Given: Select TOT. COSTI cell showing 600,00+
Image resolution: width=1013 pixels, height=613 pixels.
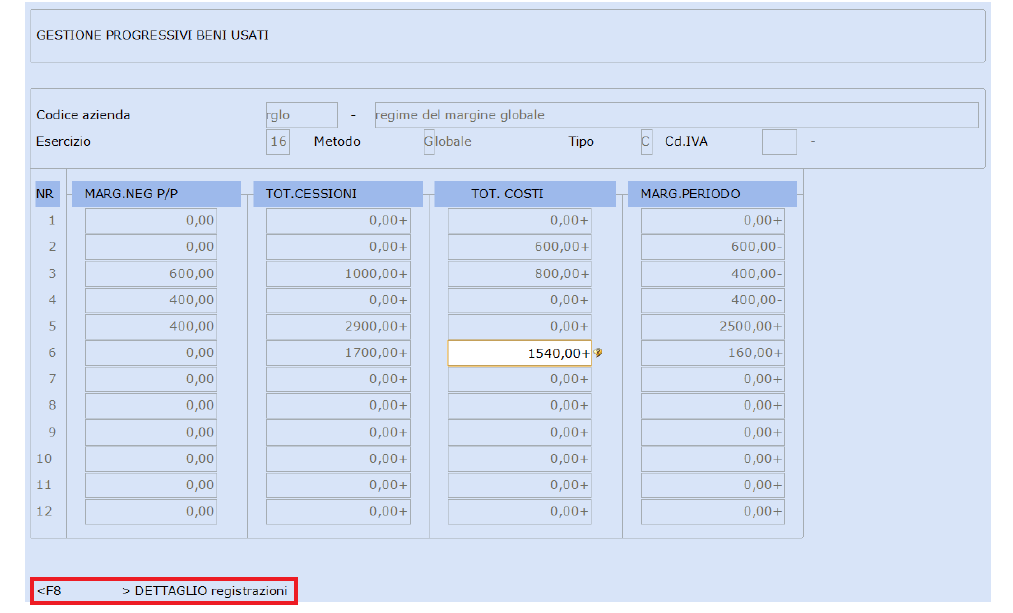Looking at the screenshot, I should 519,247.
